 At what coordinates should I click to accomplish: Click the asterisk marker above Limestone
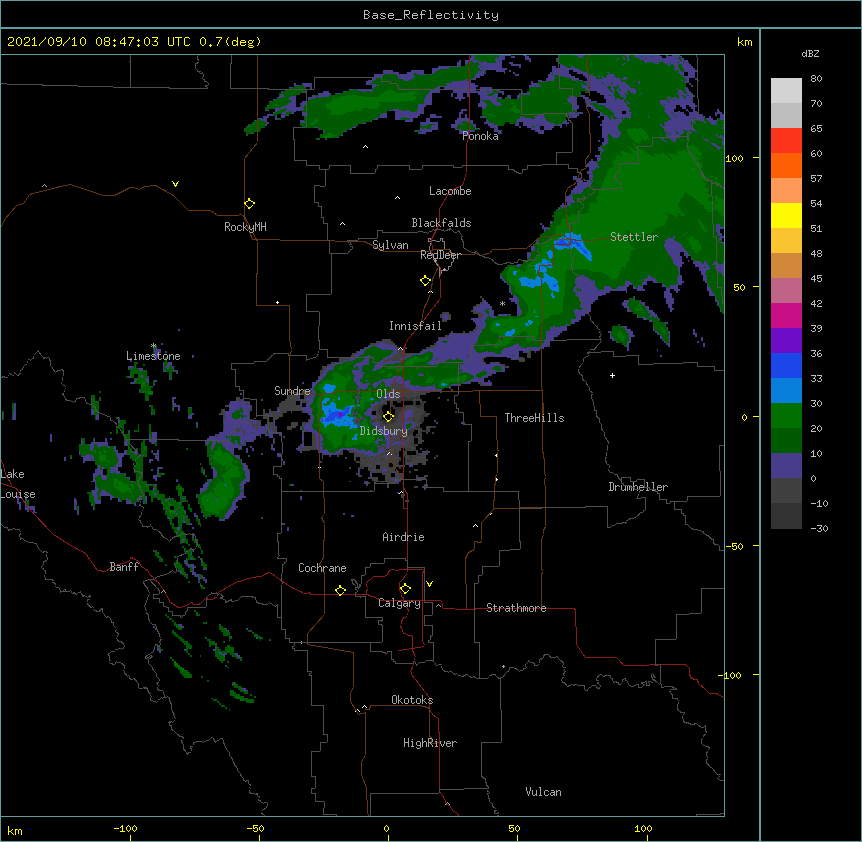pos(154,346)
